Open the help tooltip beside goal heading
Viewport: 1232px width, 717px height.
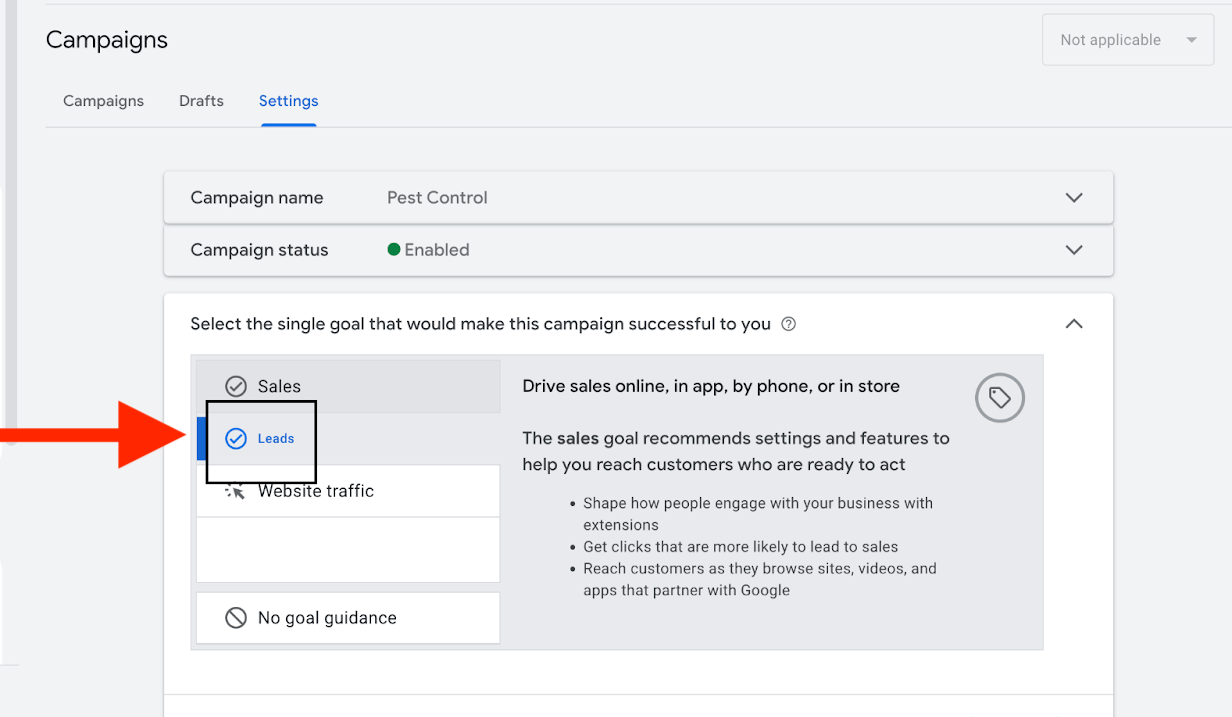click(789, 324)
